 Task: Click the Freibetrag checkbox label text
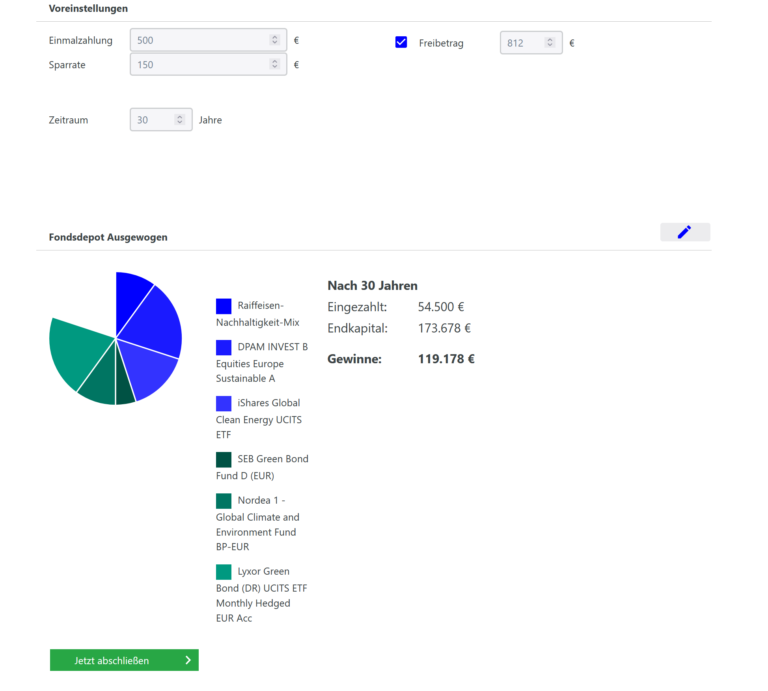[x=441, y=43]
